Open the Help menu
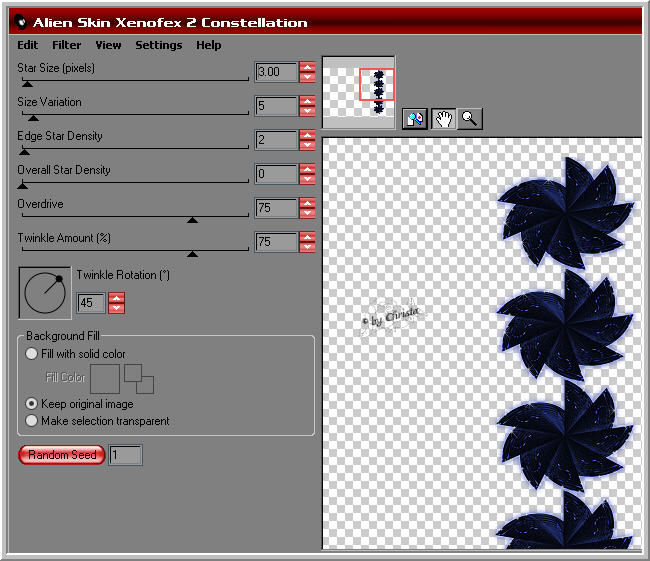Screen dimensions: 650x561 [x=209, y=45]
